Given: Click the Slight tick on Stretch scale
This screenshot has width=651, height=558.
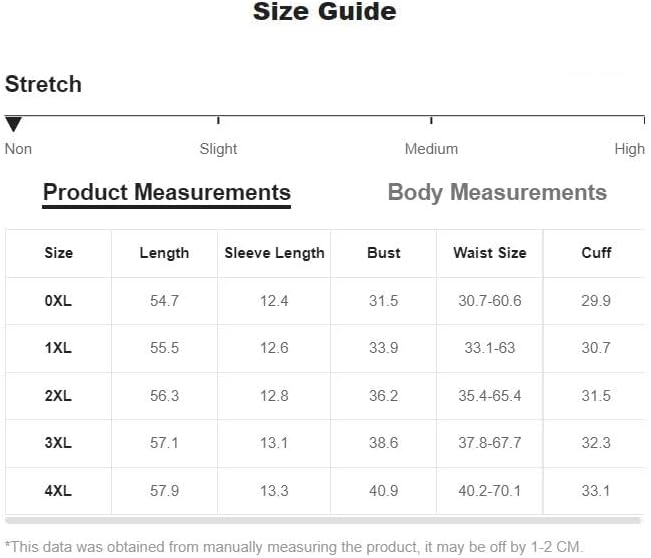Looking at the screenshot, I should (218, 120).
